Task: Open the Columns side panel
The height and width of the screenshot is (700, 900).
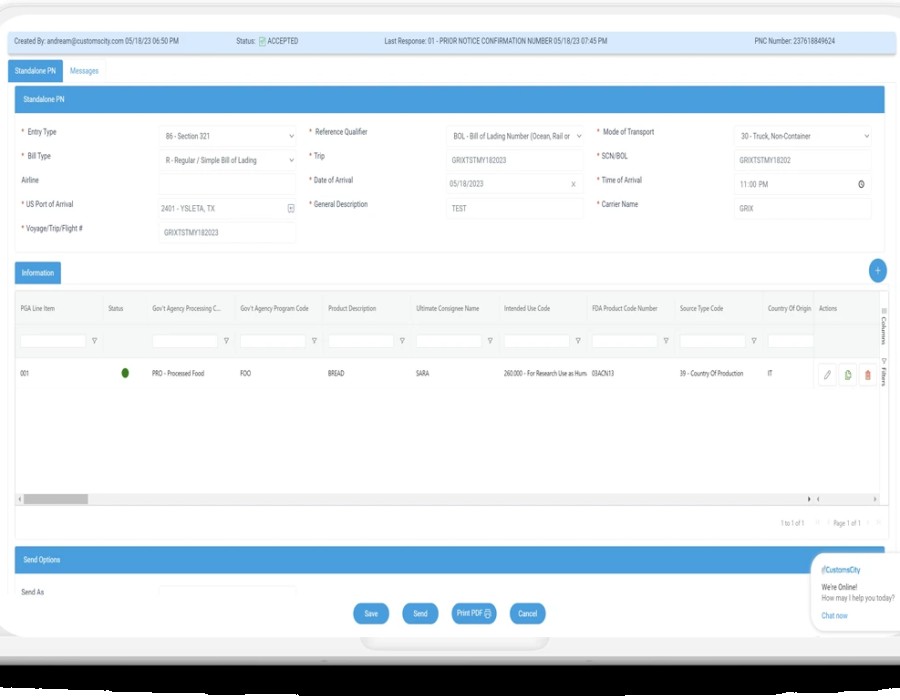Action: tap(883, 325)
